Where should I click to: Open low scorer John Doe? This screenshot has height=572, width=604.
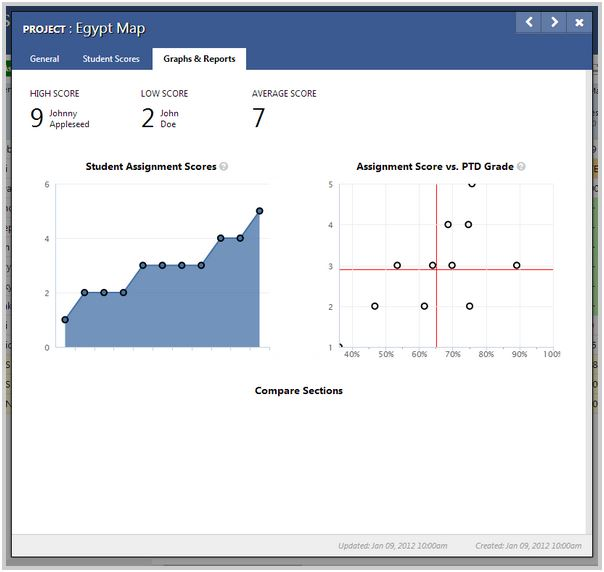(170, 119)
